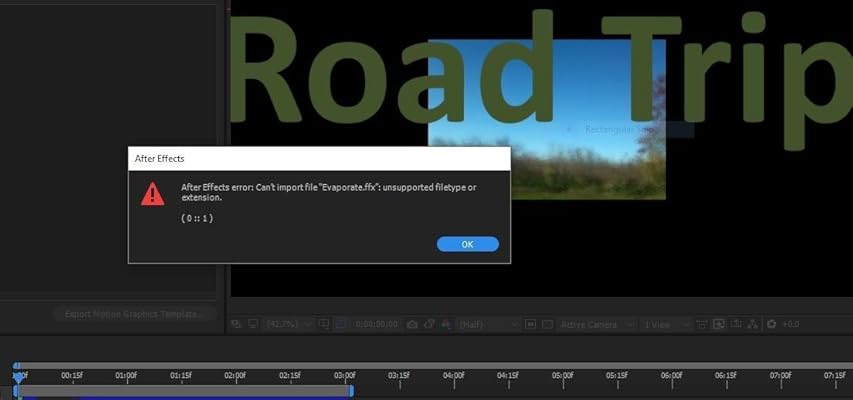Image resolution: width=853 pixels, height=400 pixels.
Task: Toggle the Transparency Grid icon
Action: point(547,324)
